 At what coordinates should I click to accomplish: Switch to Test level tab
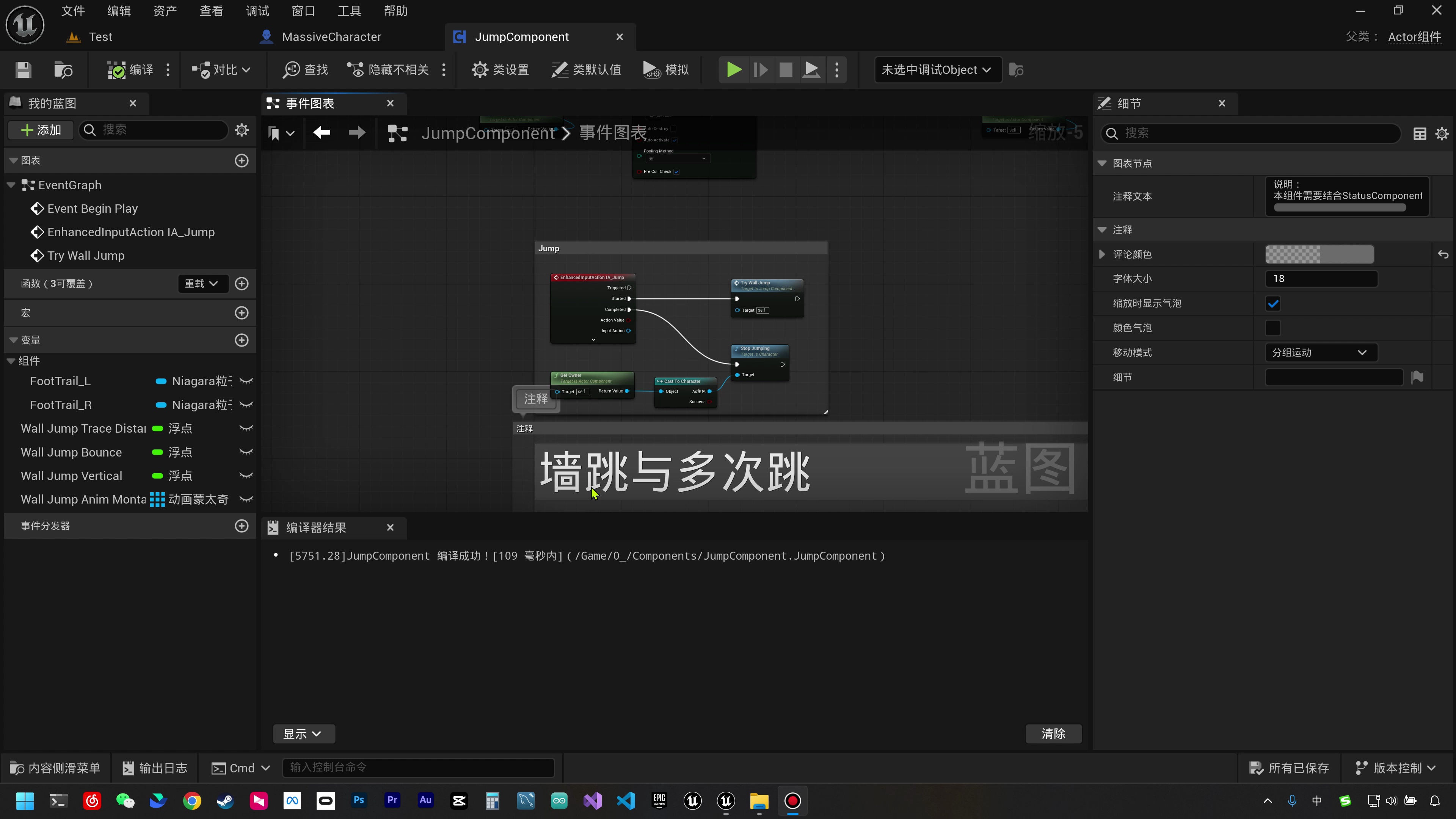(x=91, y=37)
